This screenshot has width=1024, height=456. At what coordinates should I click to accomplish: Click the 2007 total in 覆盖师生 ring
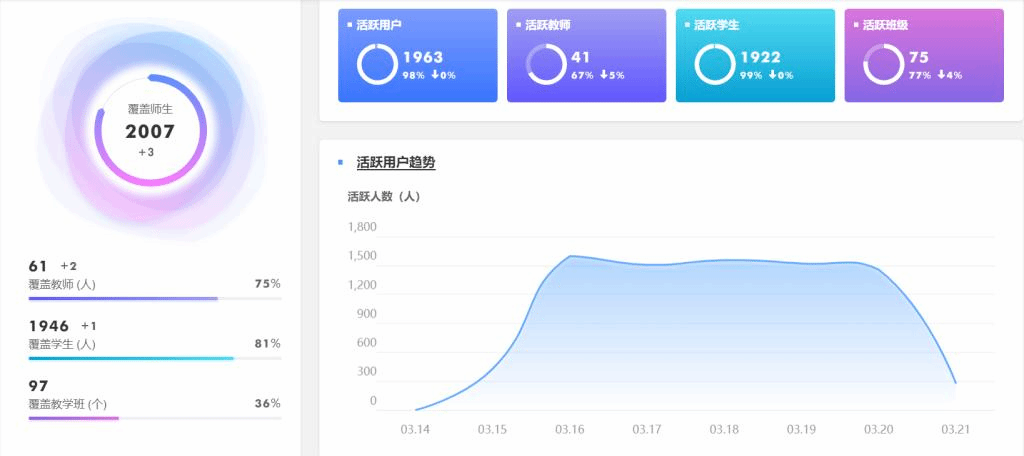pyautogui.click(x=150, y=131)
